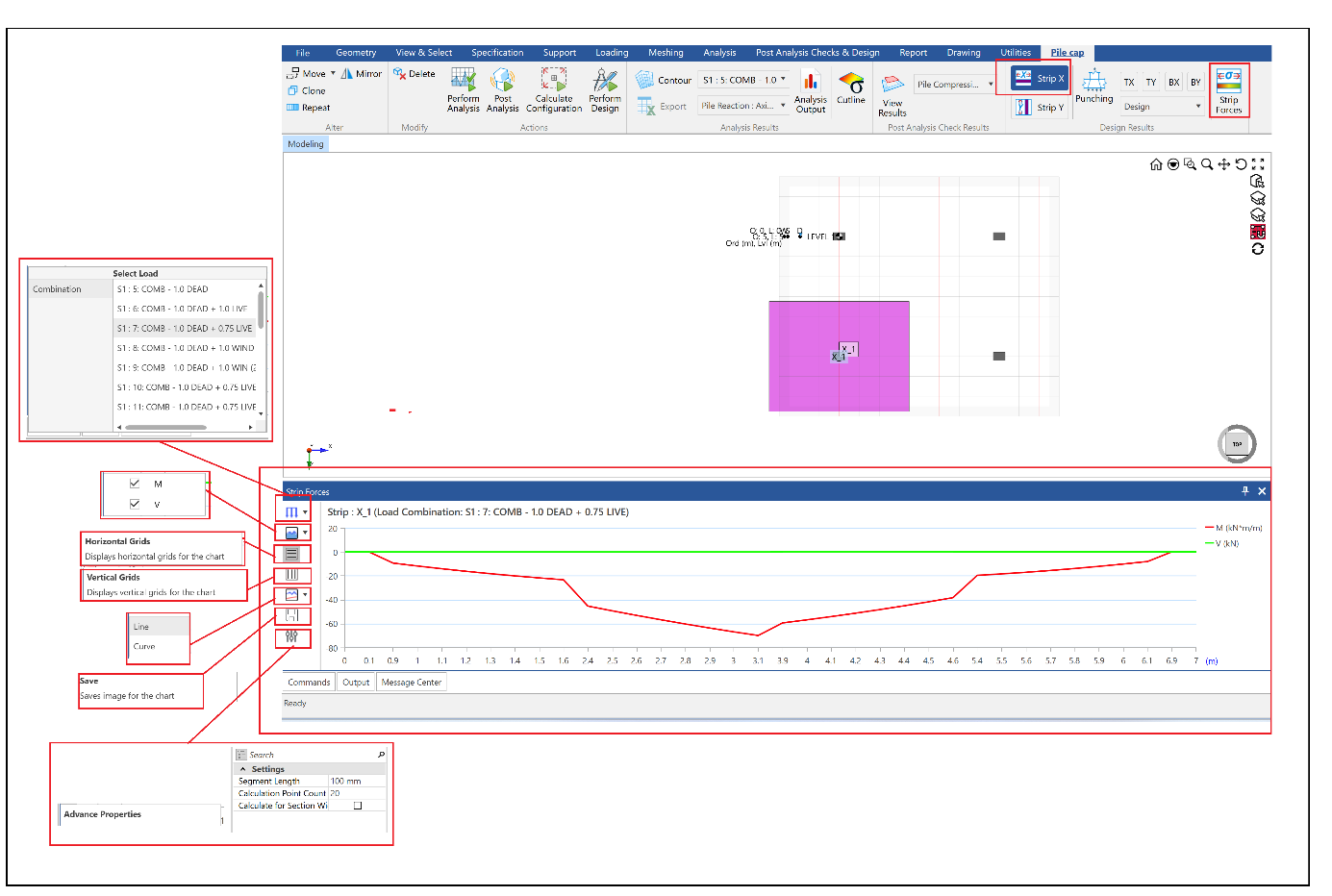The width and height of the screenshot is (1332, 896).
Task: Open Post Analysis Checks & Design tab
Action: [817, 53]
